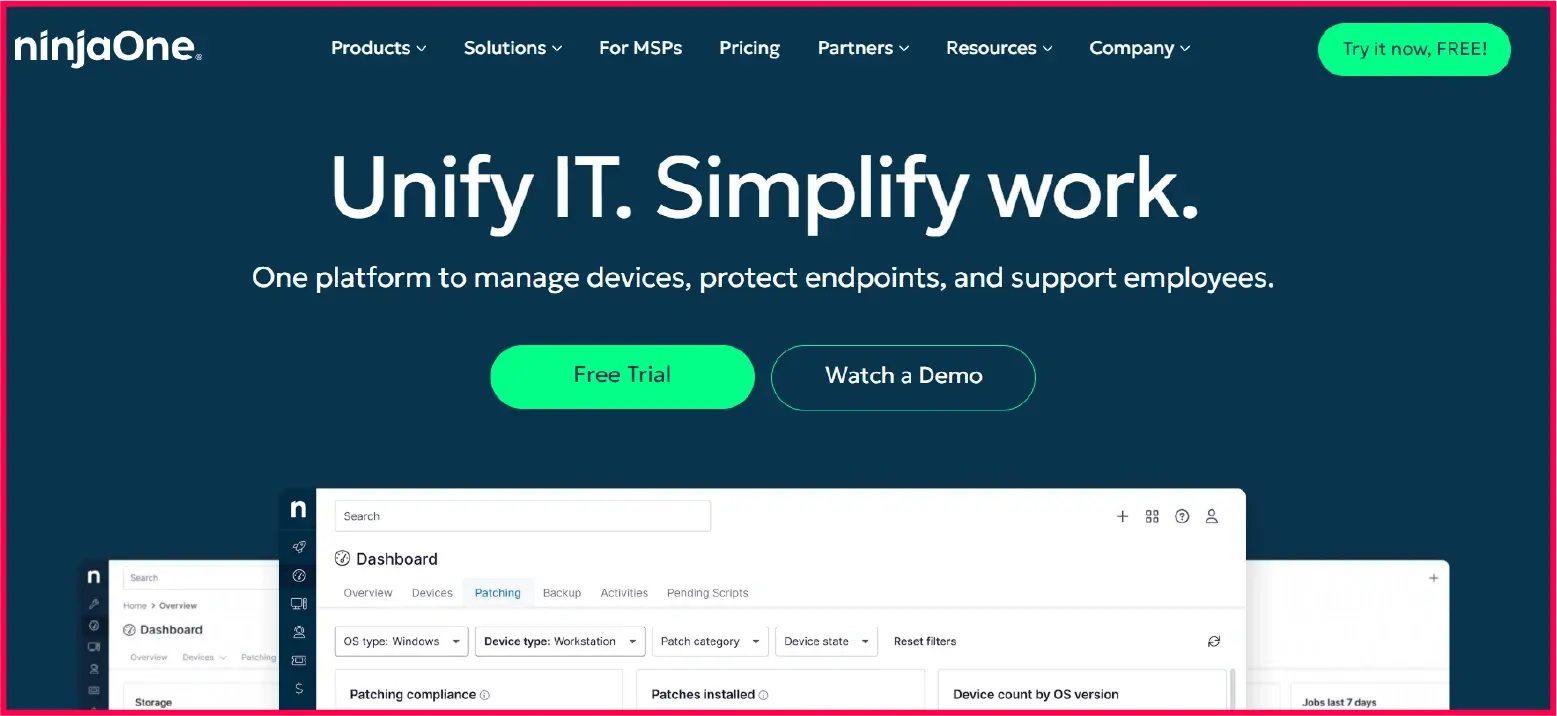Click Jobs last 7 days card title
The height and width of the screenshot is (716, 1557).
[x=1339, y=702]
